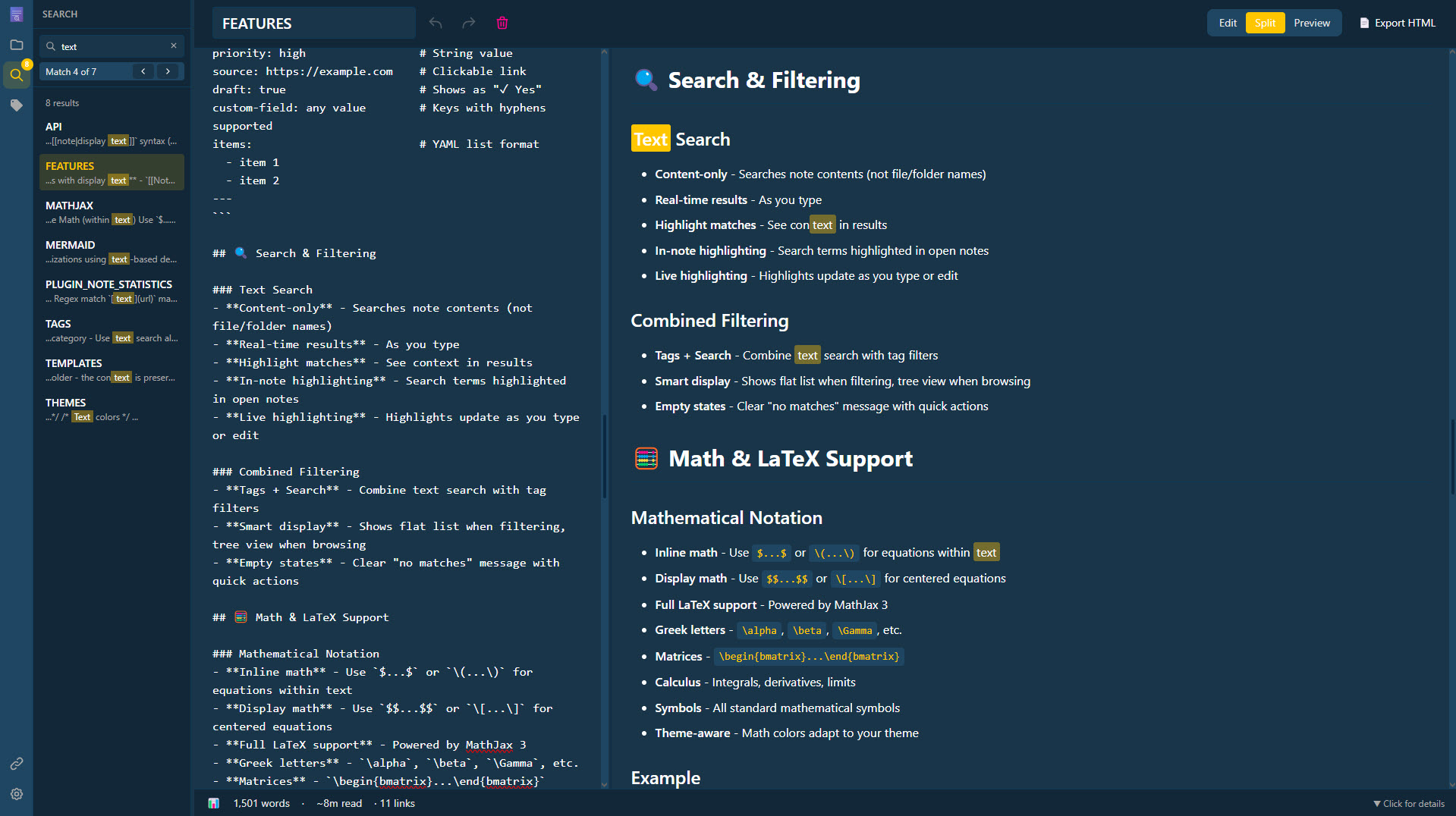This screenshot has height=816, width=1456.
Task: Click the FEATURES note title field
Action: [x=314, y=23]
